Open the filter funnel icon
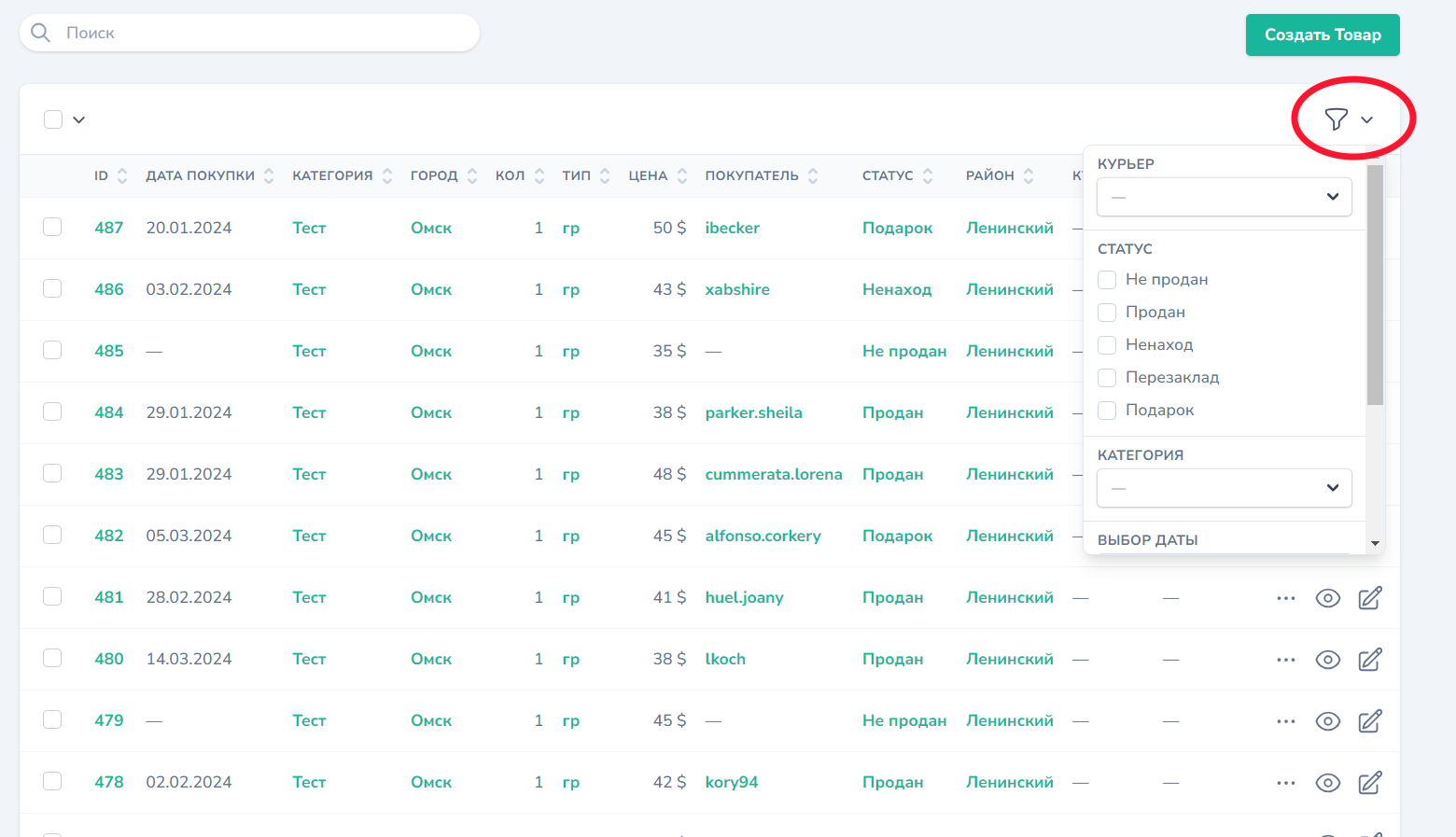1456x837 pixels. click(x=1336, y=119)
